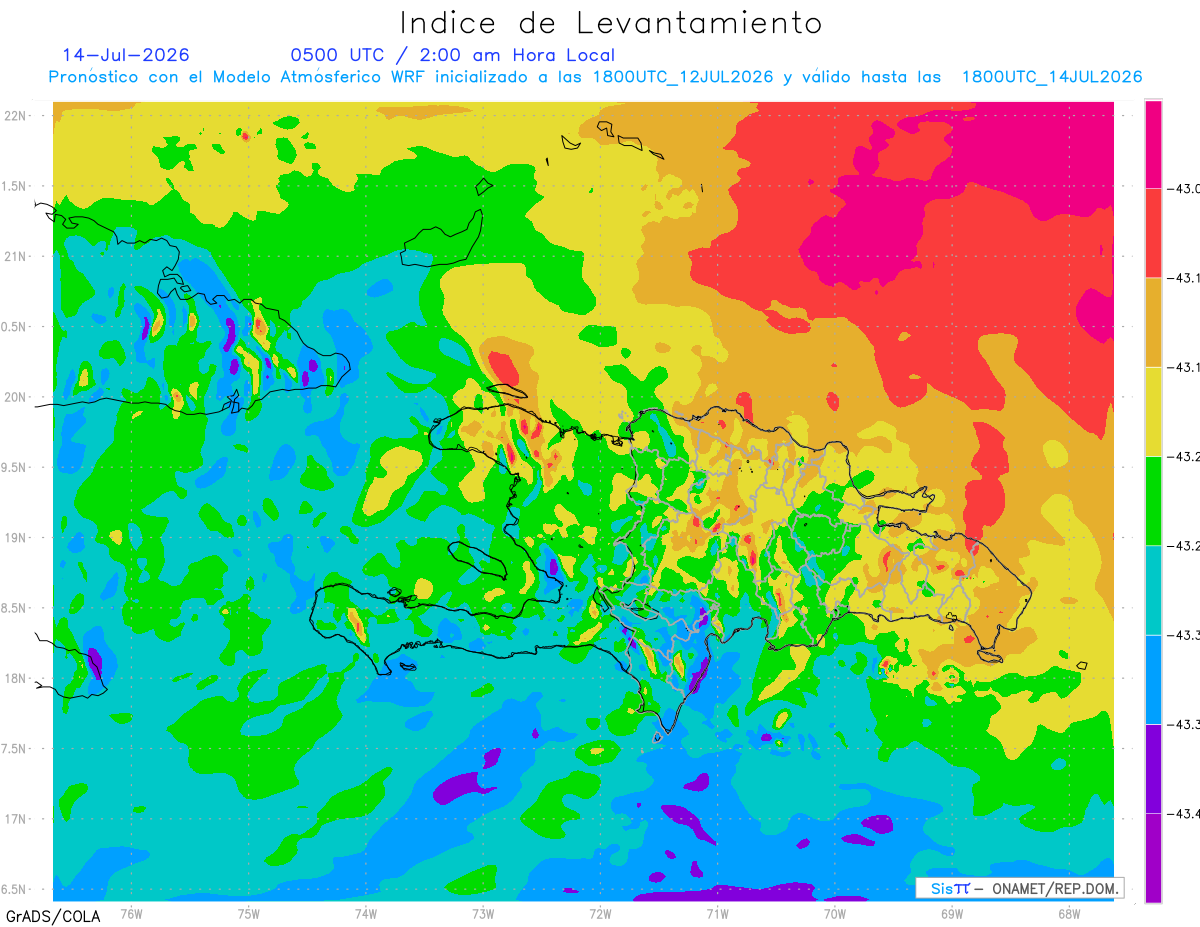Image resolution: width=1200 pixels, height=927 pixels.
Task: Click the 'SisTT - ONAMET/REP.DOM.' watermark box
Action: point(1019,888)
